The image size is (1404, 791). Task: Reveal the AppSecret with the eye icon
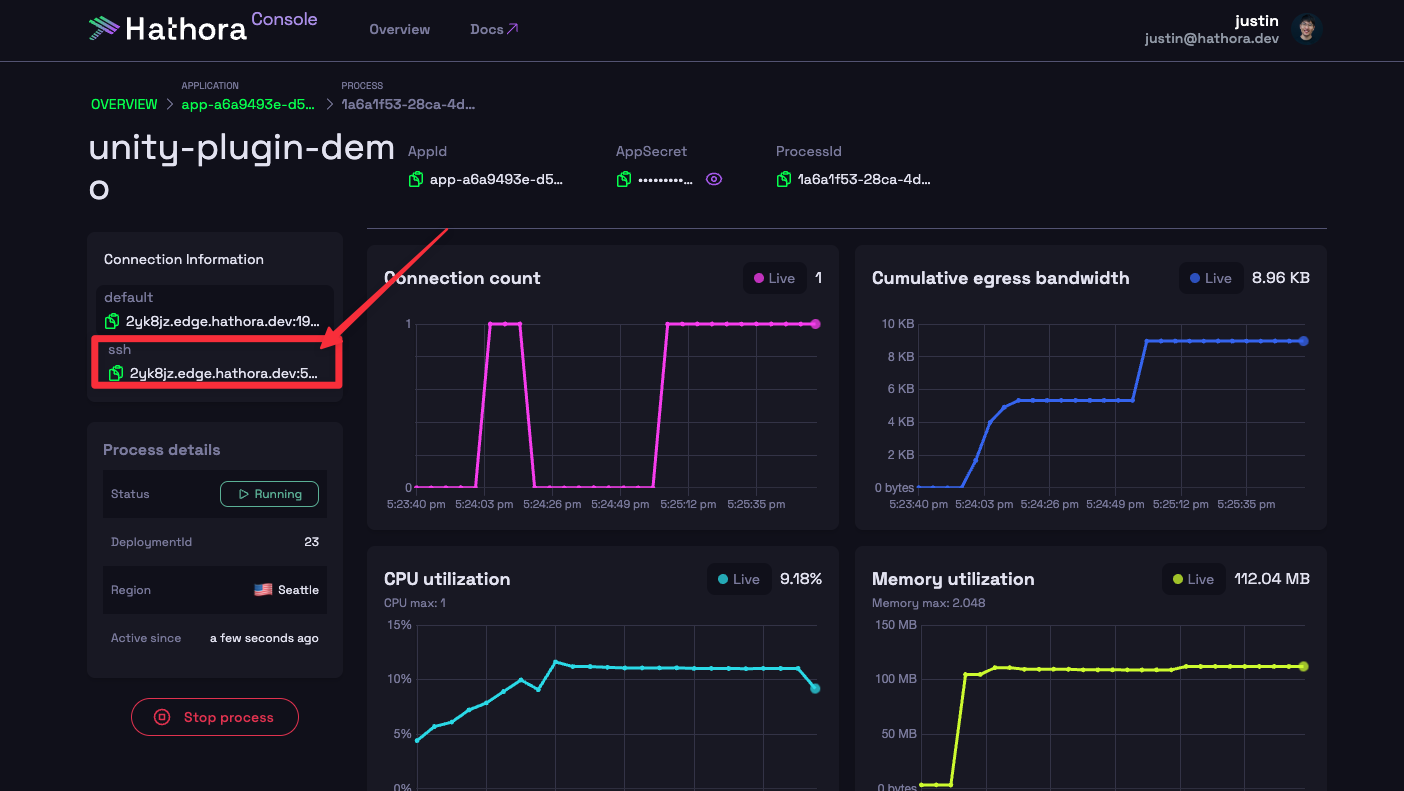[x=714, y=180]
